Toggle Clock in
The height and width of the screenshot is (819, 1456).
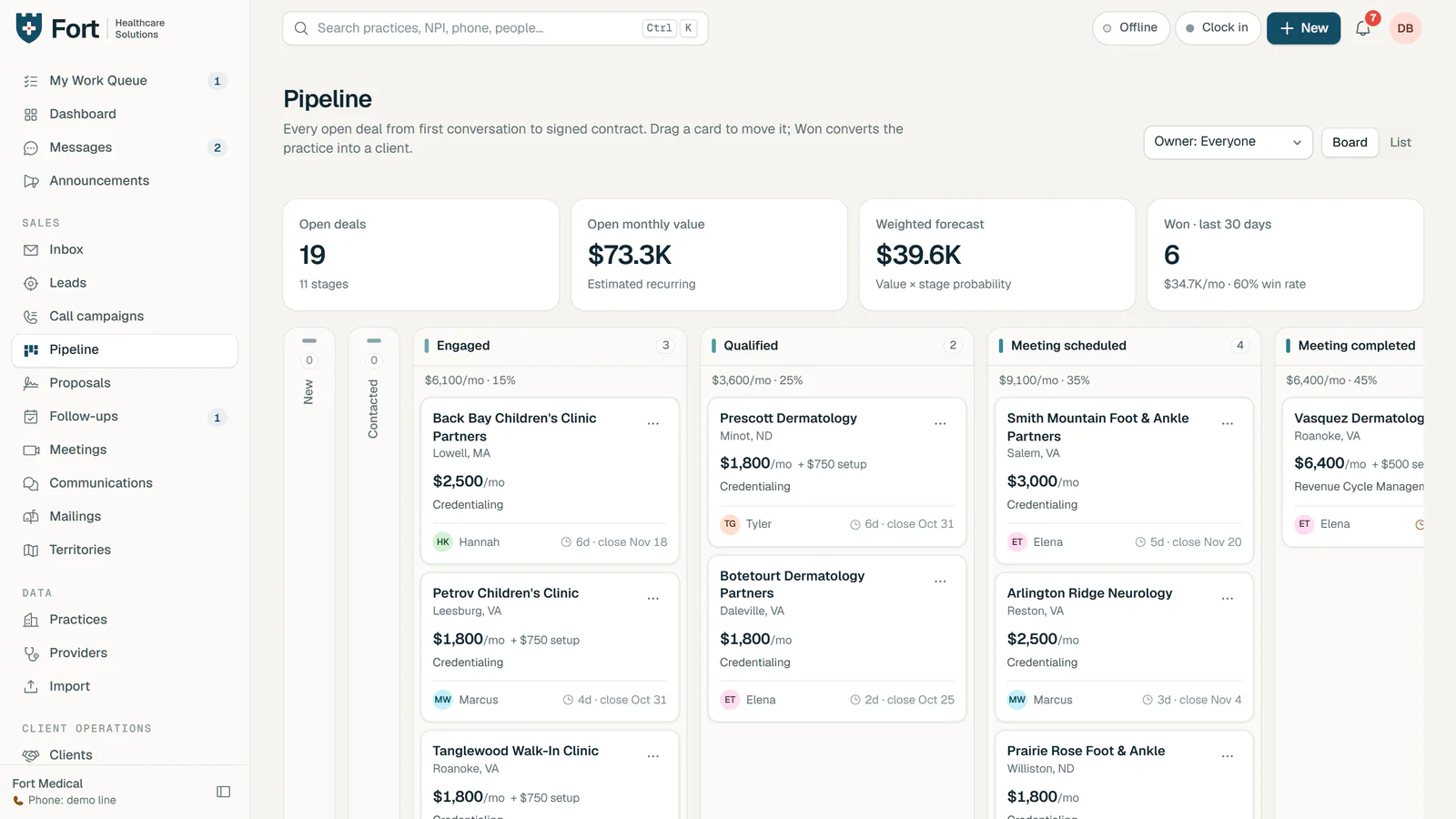[1218, 28]
